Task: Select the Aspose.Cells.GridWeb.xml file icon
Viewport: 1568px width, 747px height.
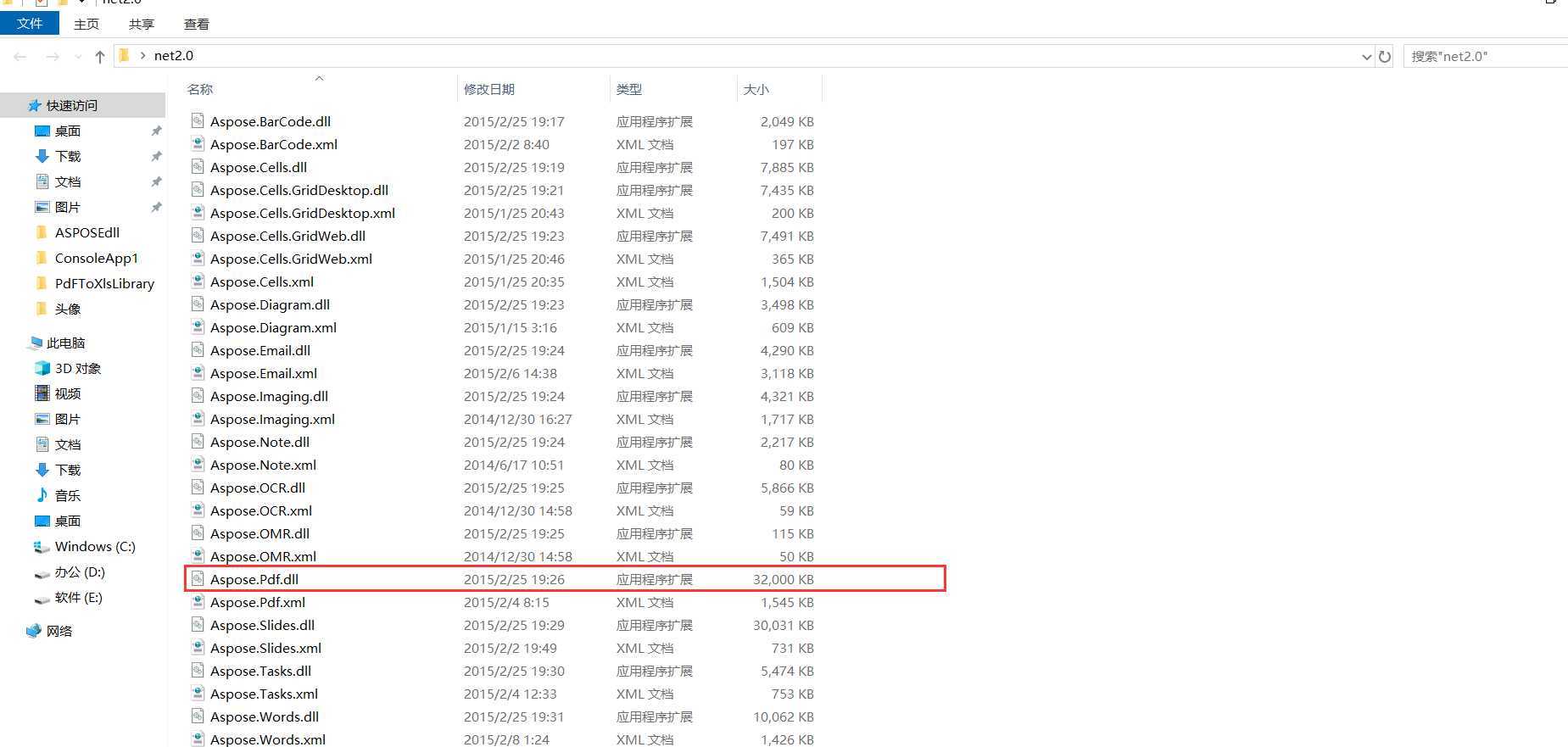Action: (198, 258)
